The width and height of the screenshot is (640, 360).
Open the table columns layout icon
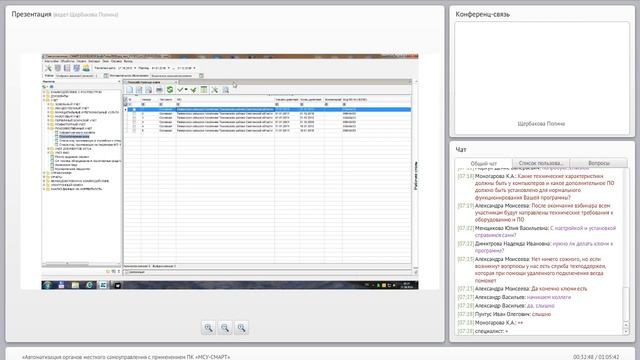204,90
